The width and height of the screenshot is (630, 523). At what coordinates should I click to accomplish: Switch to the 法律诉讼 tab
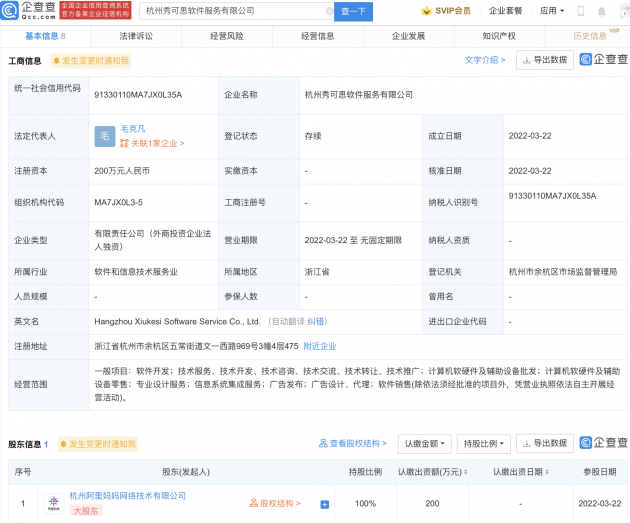coord(136,36)
